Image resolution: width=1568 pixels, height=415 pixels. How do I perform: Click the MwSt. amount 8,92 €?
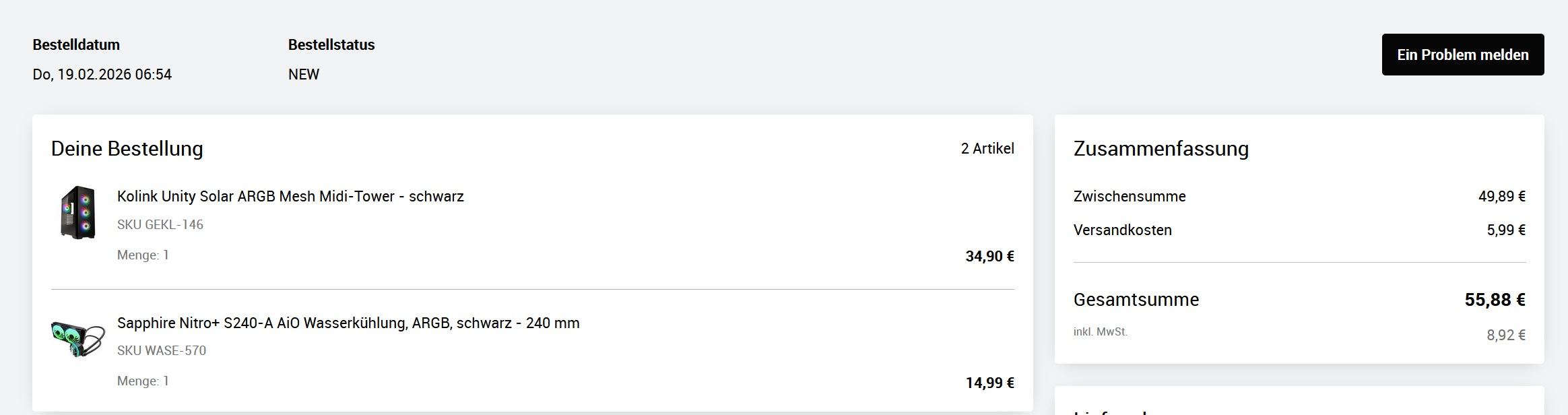(1505, 336)
